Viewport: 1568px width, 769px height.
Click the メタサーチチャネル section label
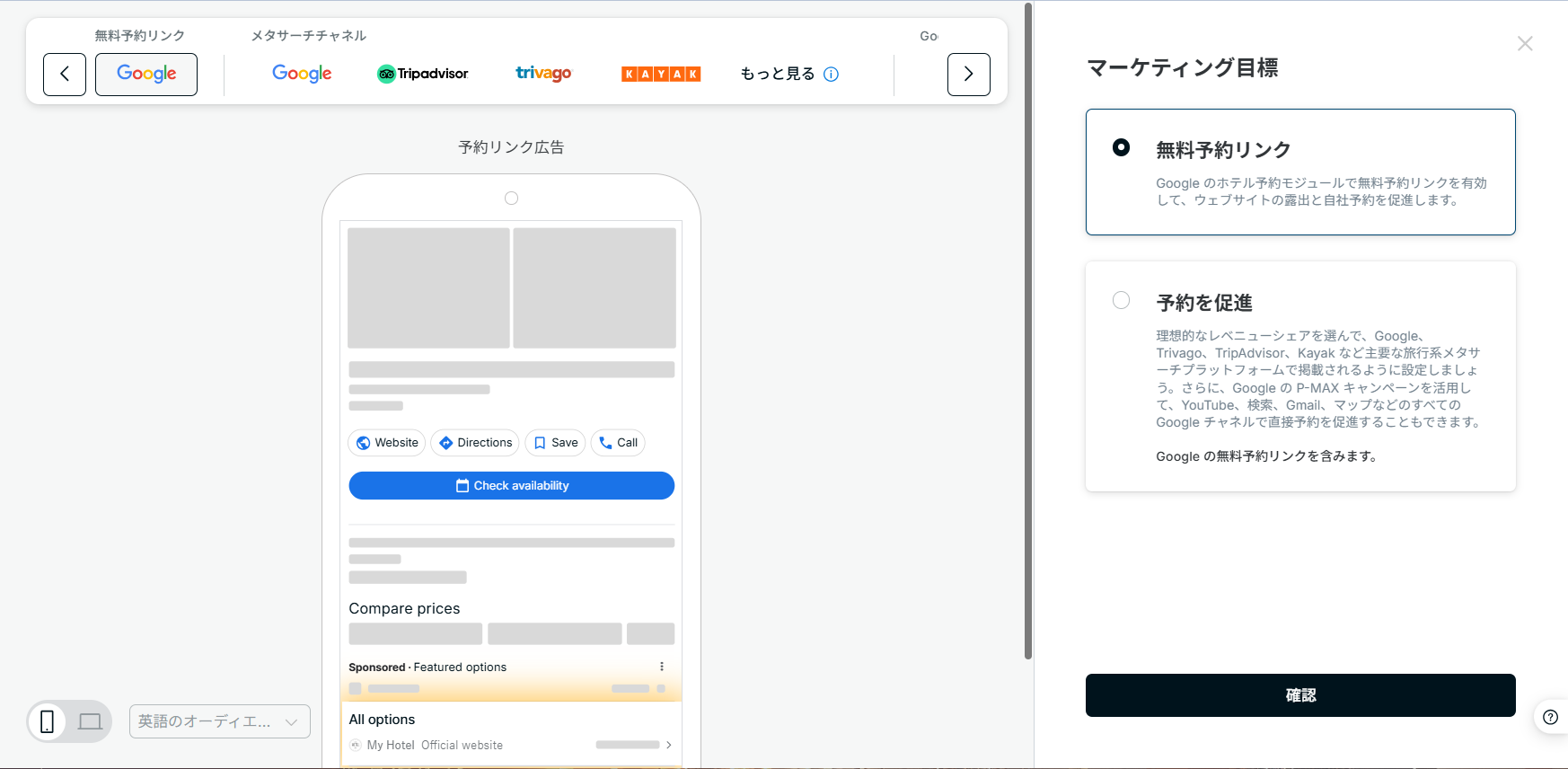click(308, 36)
